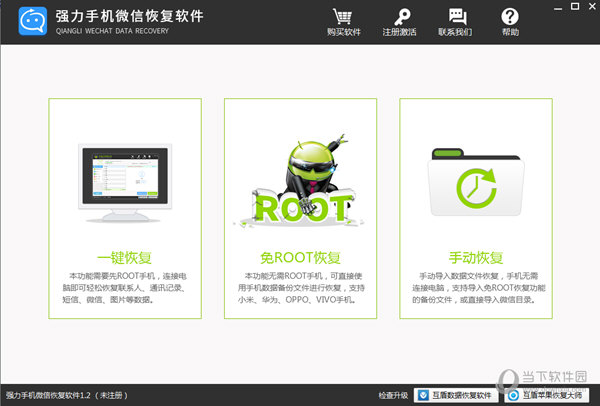Click the WeChat recovery app logo
The height and width of the screenshot is (406, 600).
(x=33, y=21)
